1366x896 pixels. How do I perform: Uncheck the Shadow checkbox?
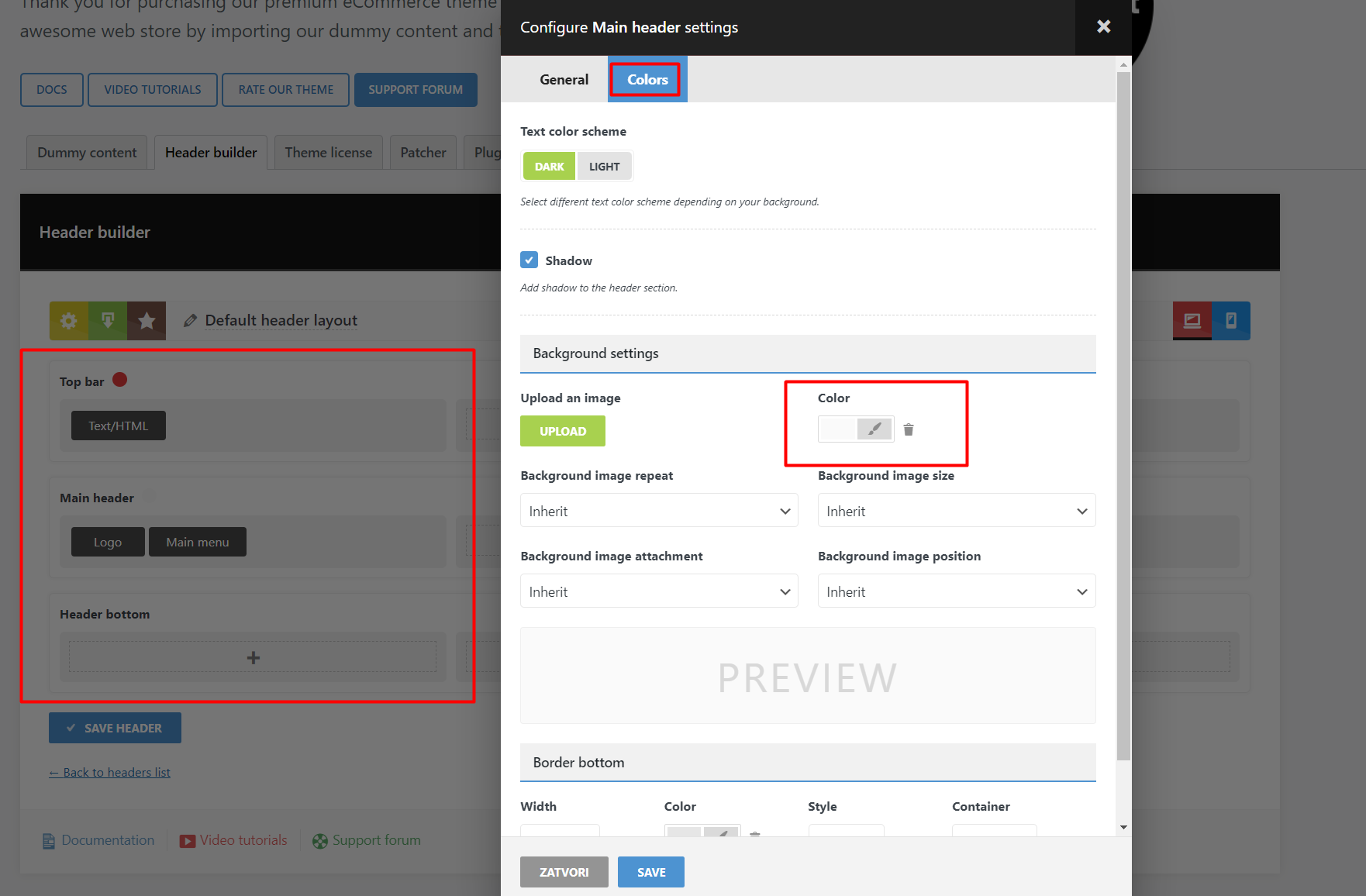[x=529, y=260]
